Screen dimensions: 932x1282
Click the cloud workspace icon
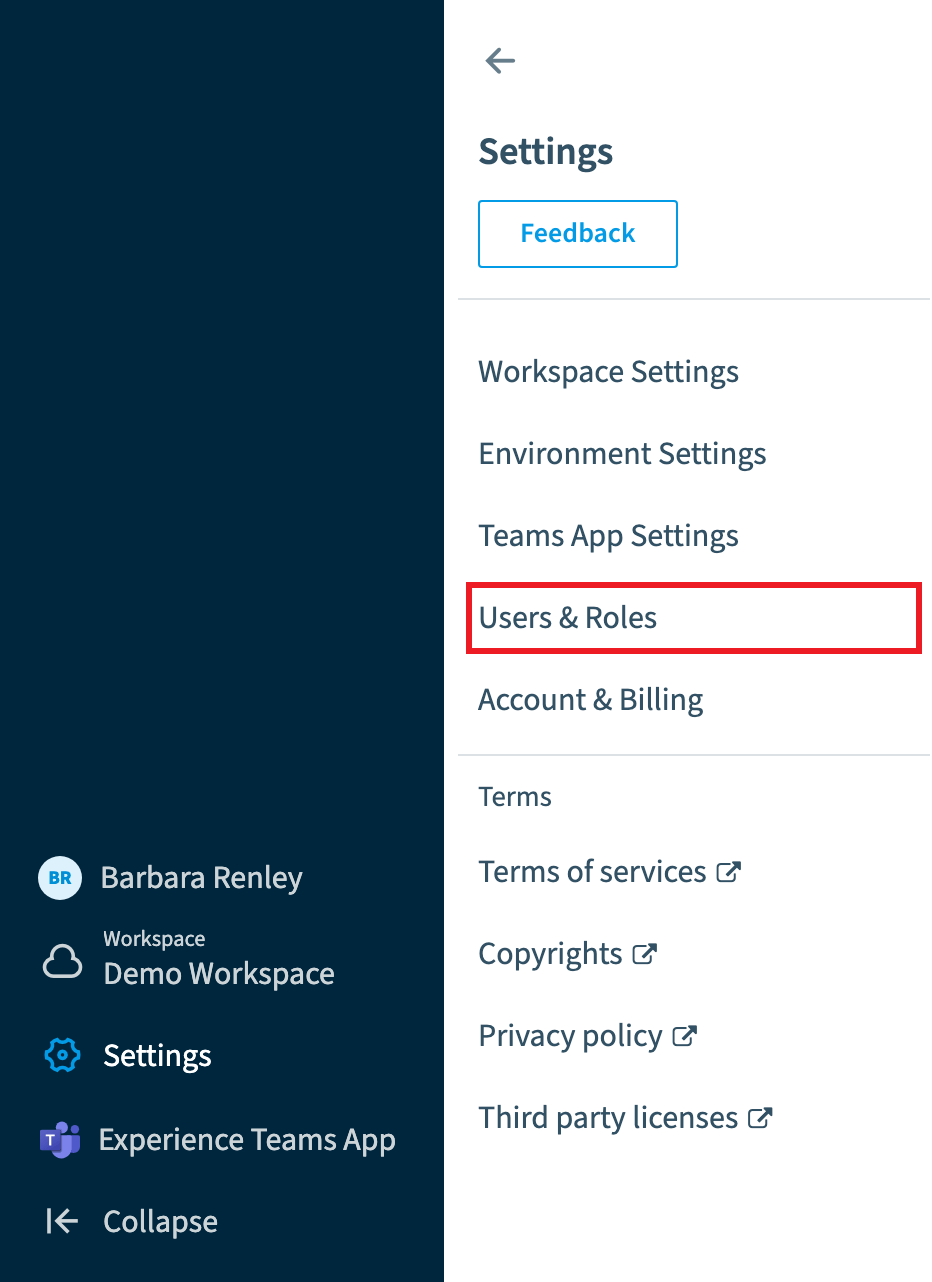pos(62,961)
